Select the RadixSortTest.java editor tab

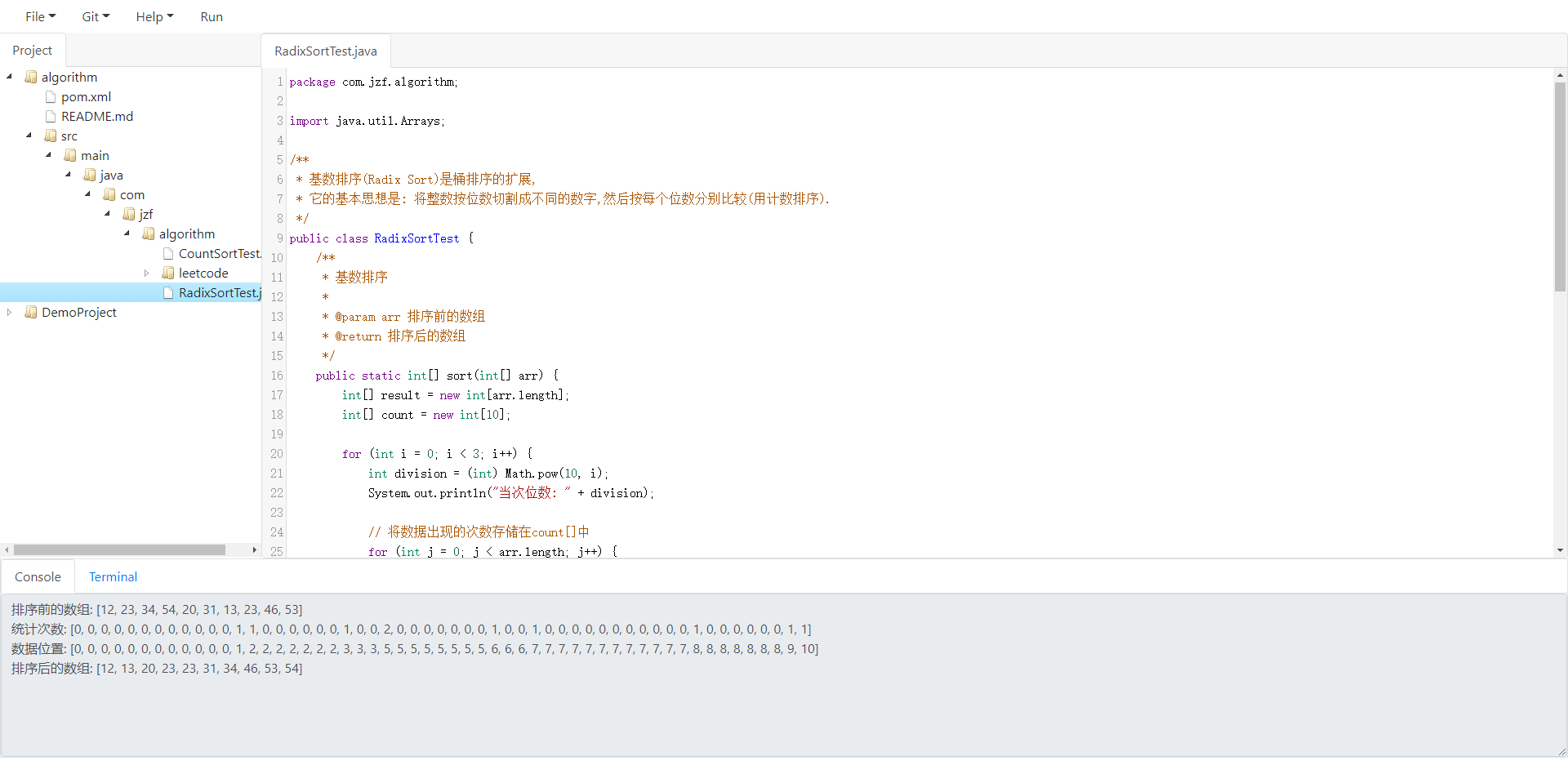tap(326, 51)
